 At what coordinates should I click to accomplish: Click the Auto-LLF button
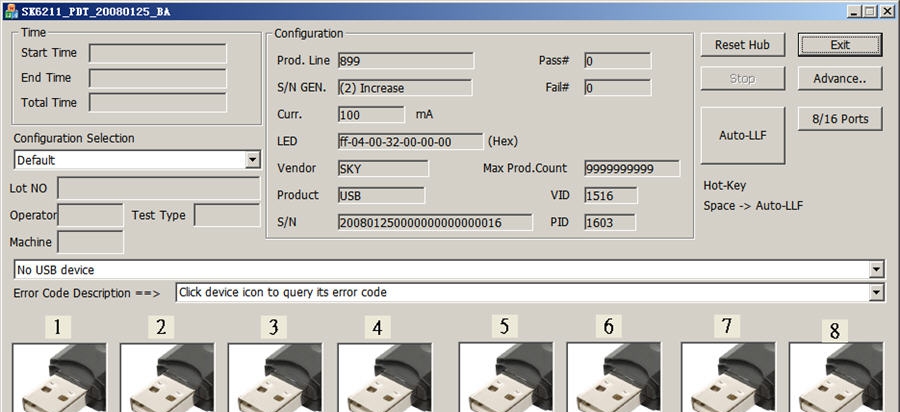pos(743,135)
